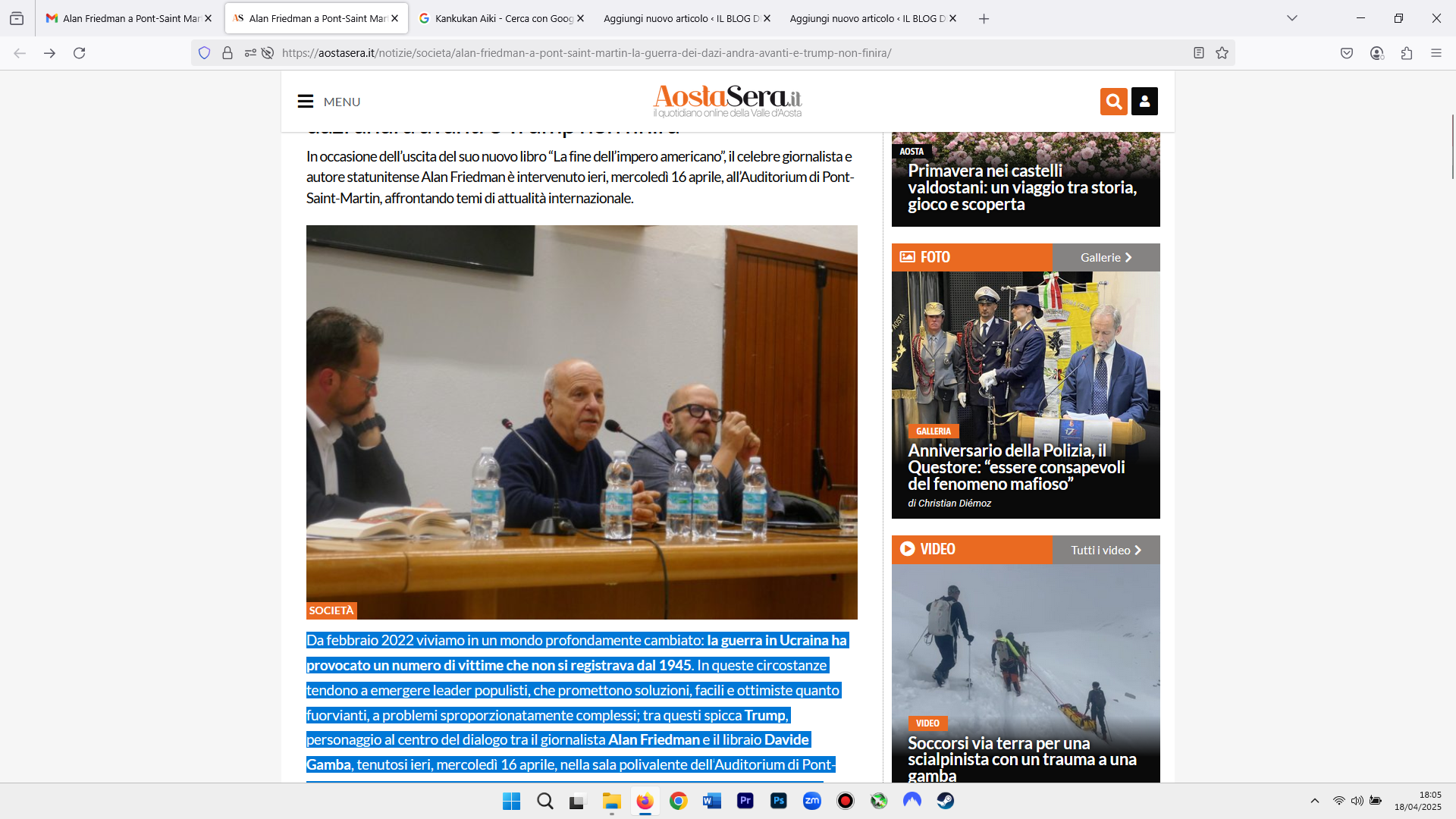Open Zoom from the taskbar

tap(812, 801)
